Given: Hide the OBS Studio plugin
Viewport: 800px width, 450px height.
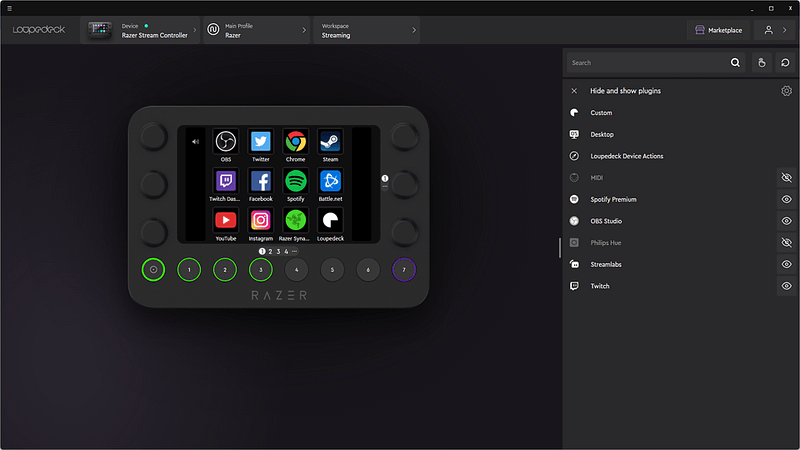Looking at the screenshot, I should pos(786,221).
